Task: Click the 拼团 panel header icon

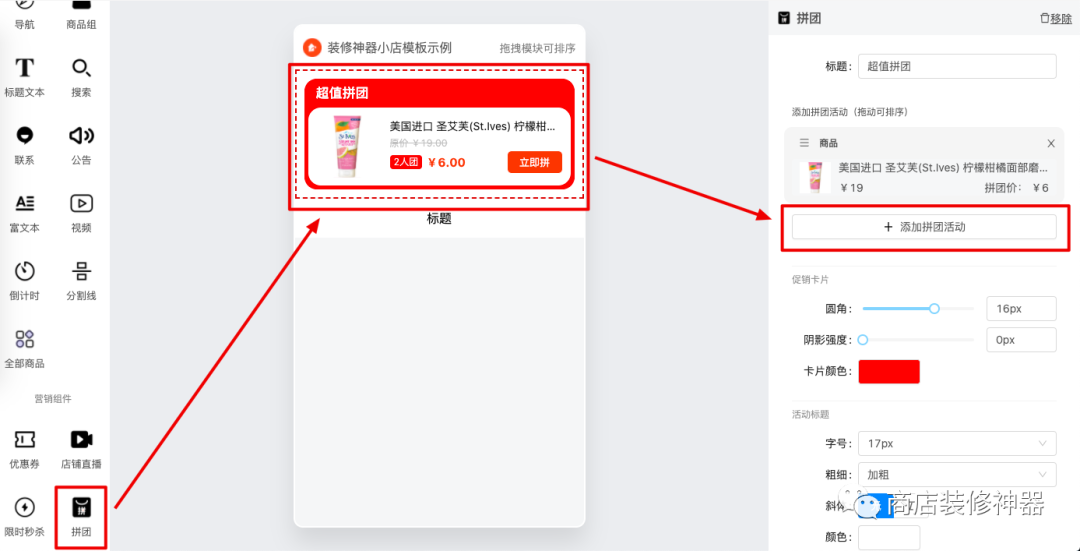Action: pyautogui.click(x=783, y=19)
